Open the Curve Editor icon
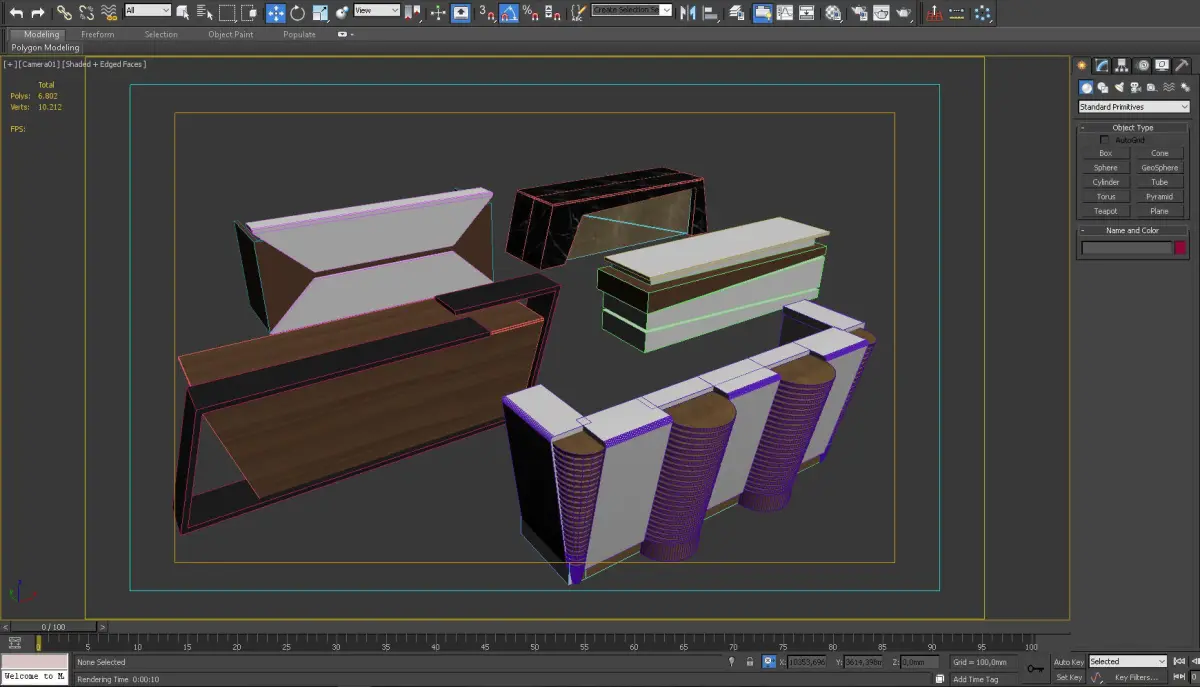Screen dimensions: 1200x687 click(x=784, y=13)
